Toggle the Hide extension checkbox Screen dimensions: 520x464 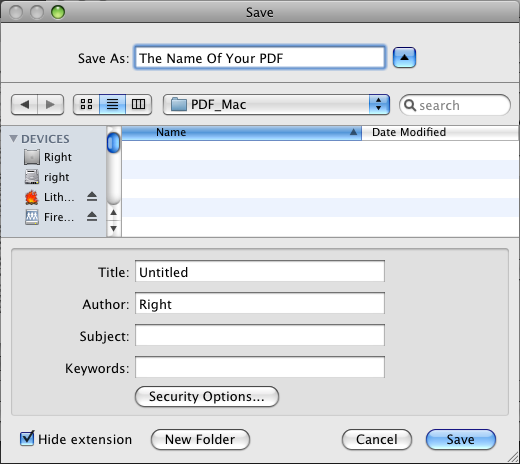(27, 439)
